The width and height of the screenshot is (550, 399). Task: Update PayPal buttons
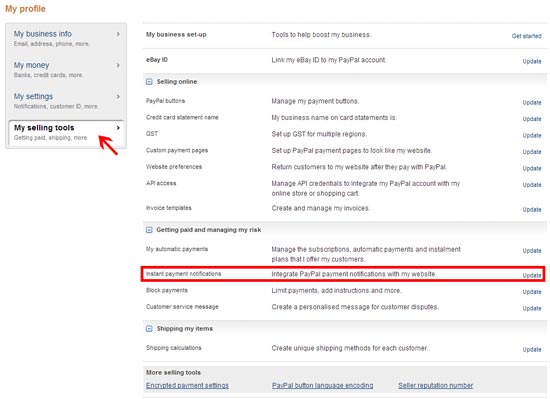[532, 103]
